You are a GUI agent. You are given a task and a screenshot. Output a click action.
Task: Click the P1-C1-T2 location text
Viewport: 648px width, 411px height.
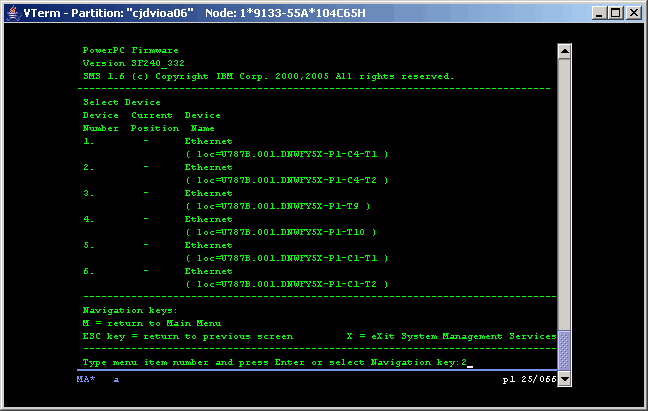pyautogui.click(x=286, y=284)
